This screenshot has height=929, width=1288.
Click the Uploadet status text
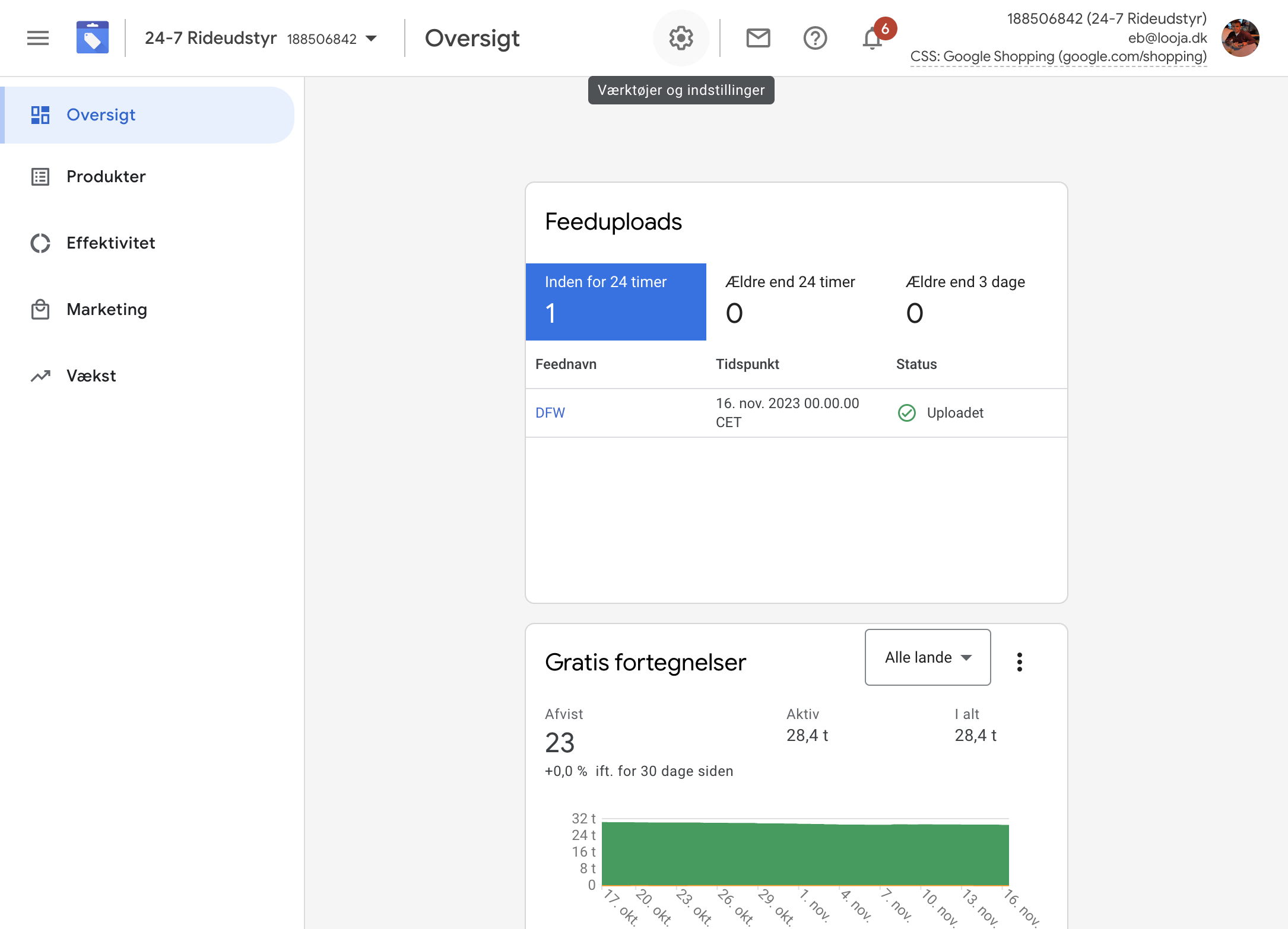coord(955,413)
